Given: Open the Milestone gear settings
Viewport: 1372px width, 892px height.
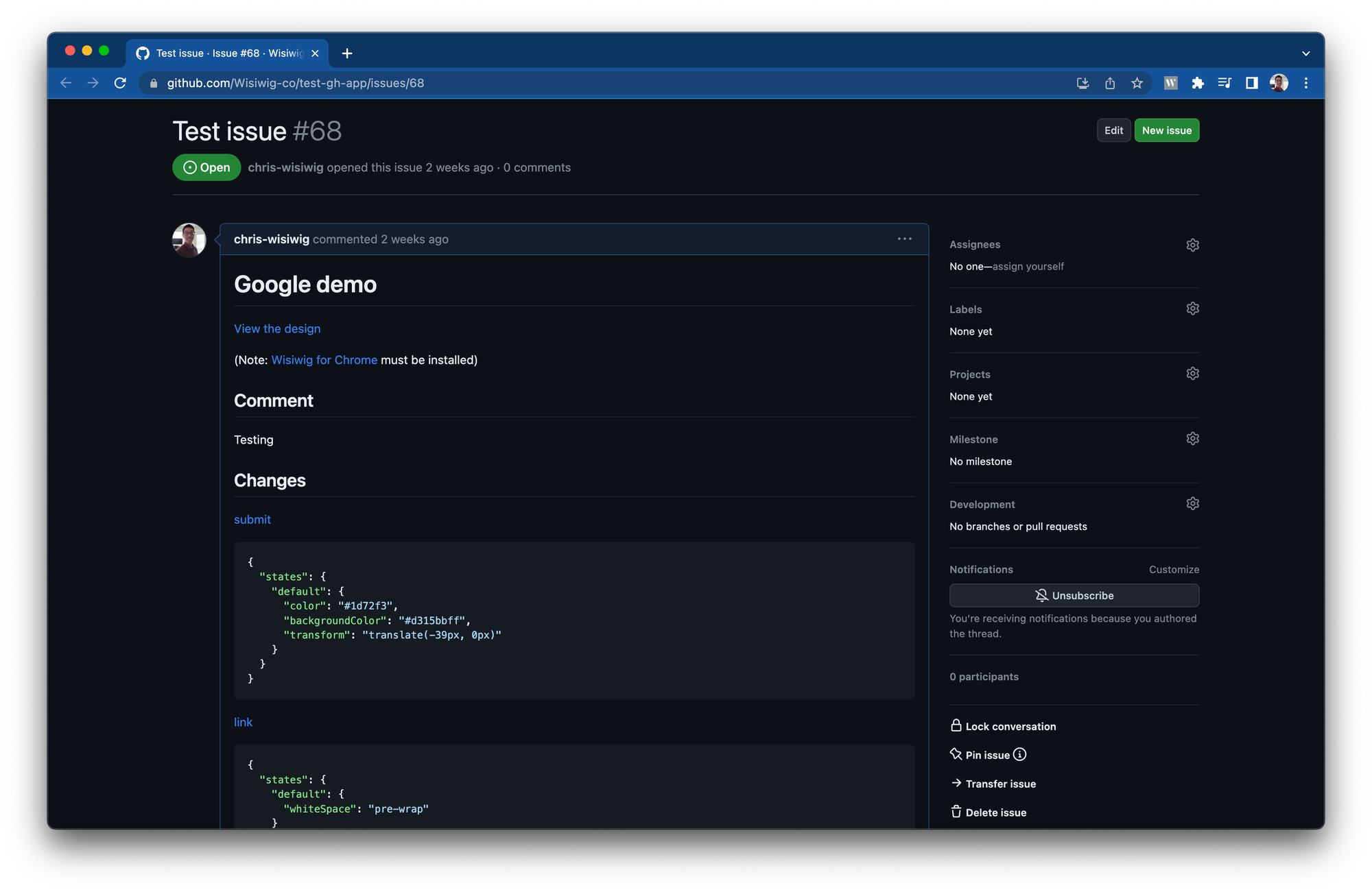Looking at the screenshot, I should click(x=1192, y=439).
